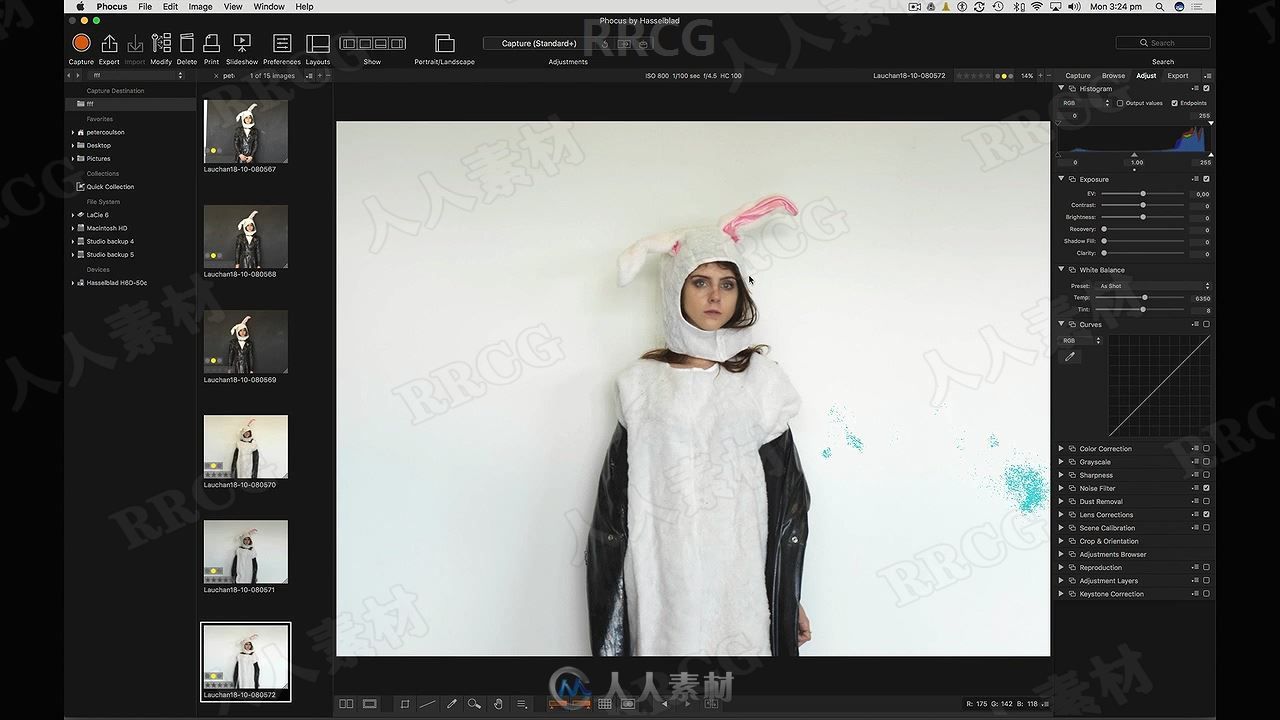Enable the Curves checkbox
Screen dimensions: 1280x720
click(x=1206, y=324)
